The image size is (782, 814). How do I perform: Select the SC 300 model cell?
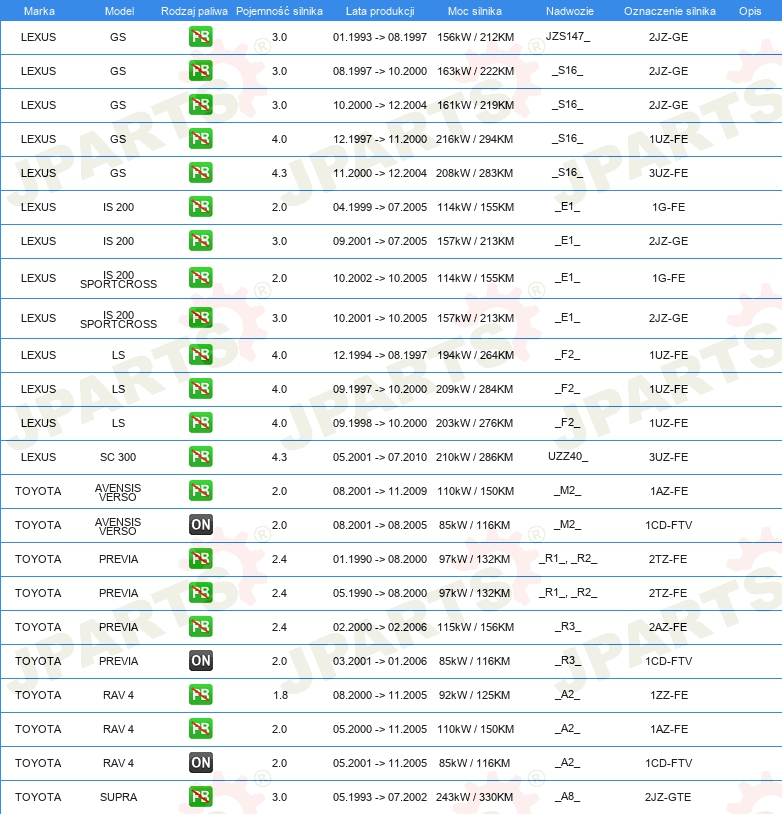click(x=118, y=457)
